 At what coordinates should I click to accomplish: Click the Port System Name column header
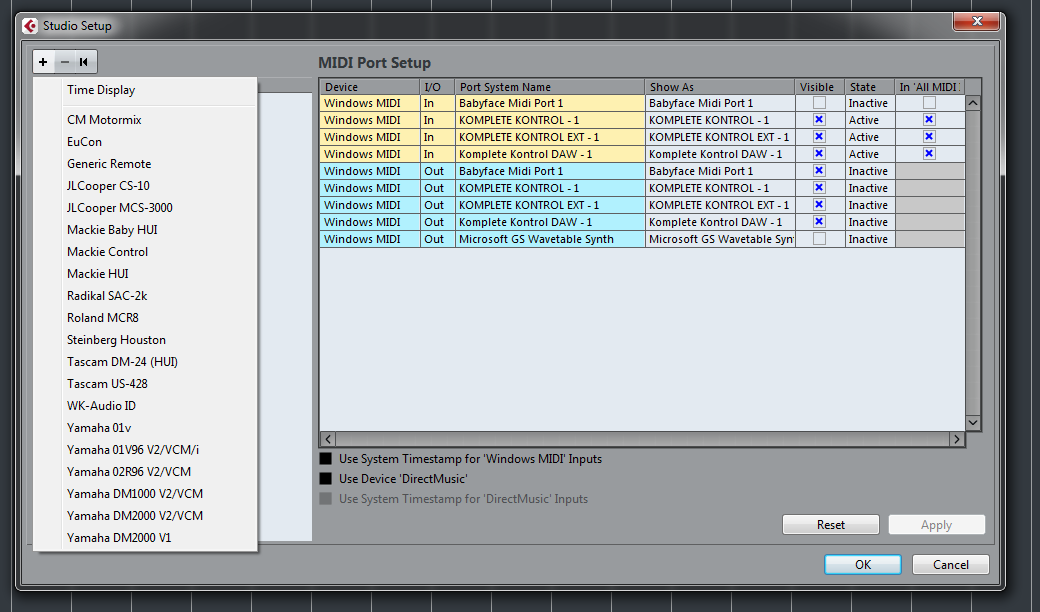tap(550, 87)
